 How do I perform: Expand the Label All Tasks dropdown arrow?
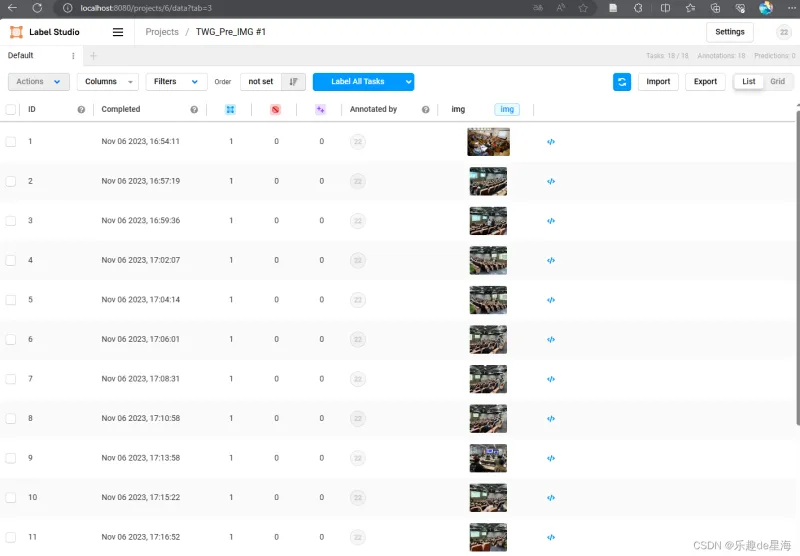pos(408,82)
